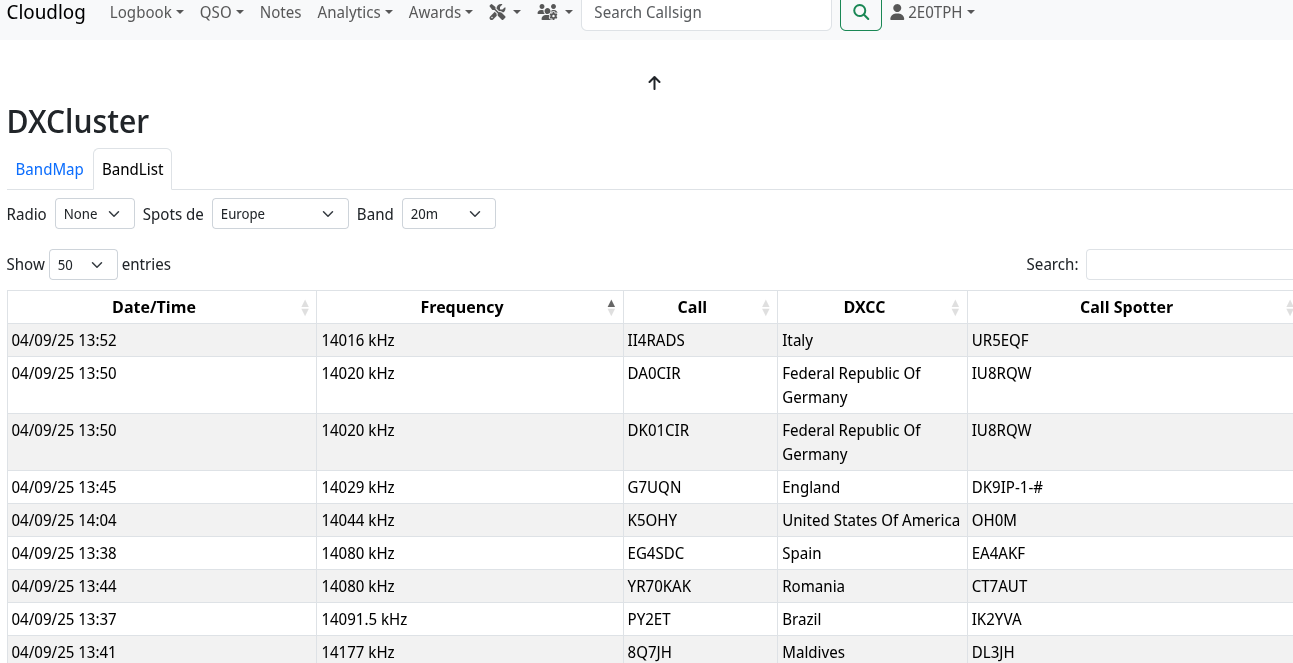
Task: Go to the Notes page
Action: (280, 13)
